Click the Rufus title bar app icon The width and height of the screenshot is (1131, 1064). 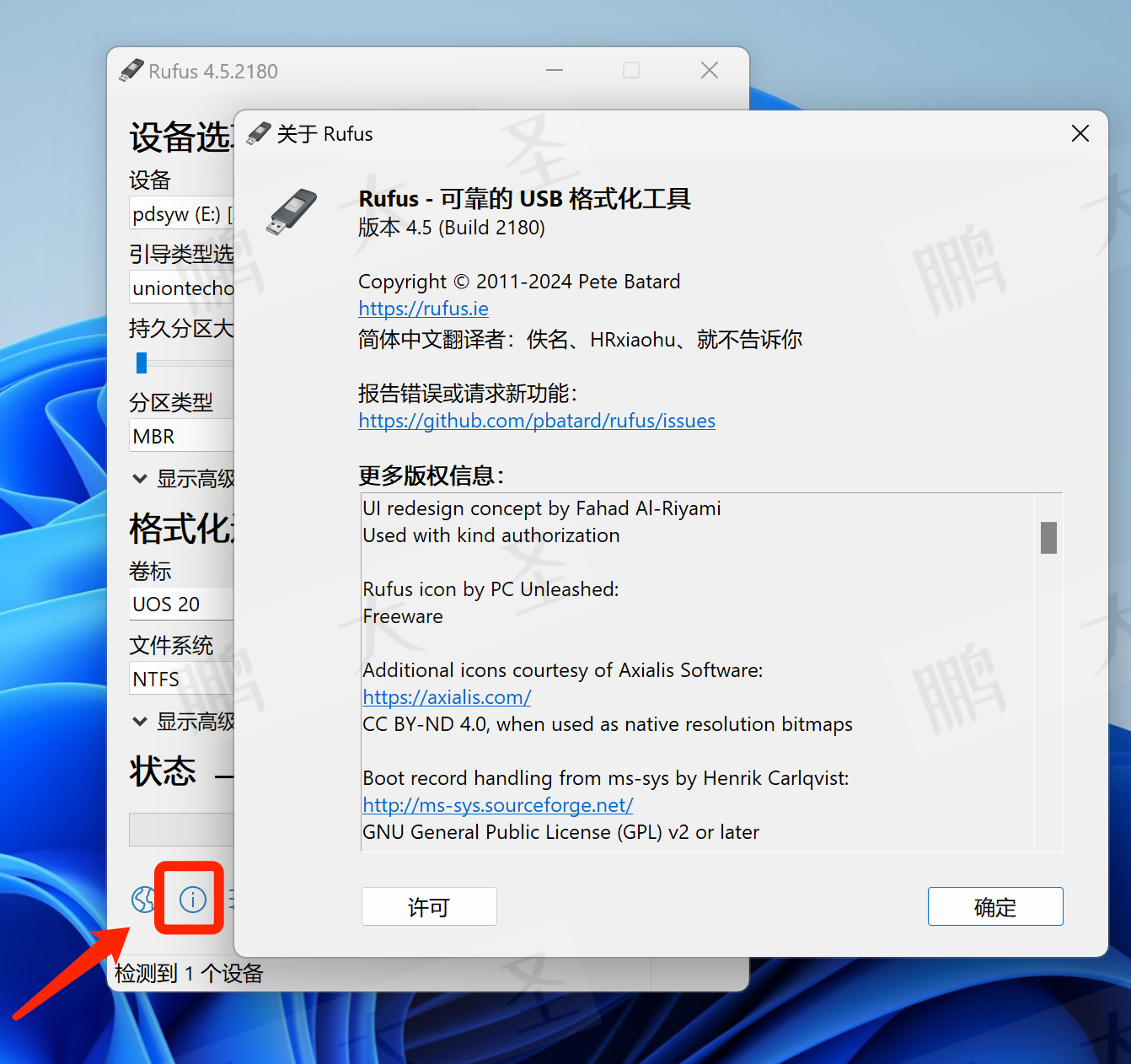click(x=131, y=71)
